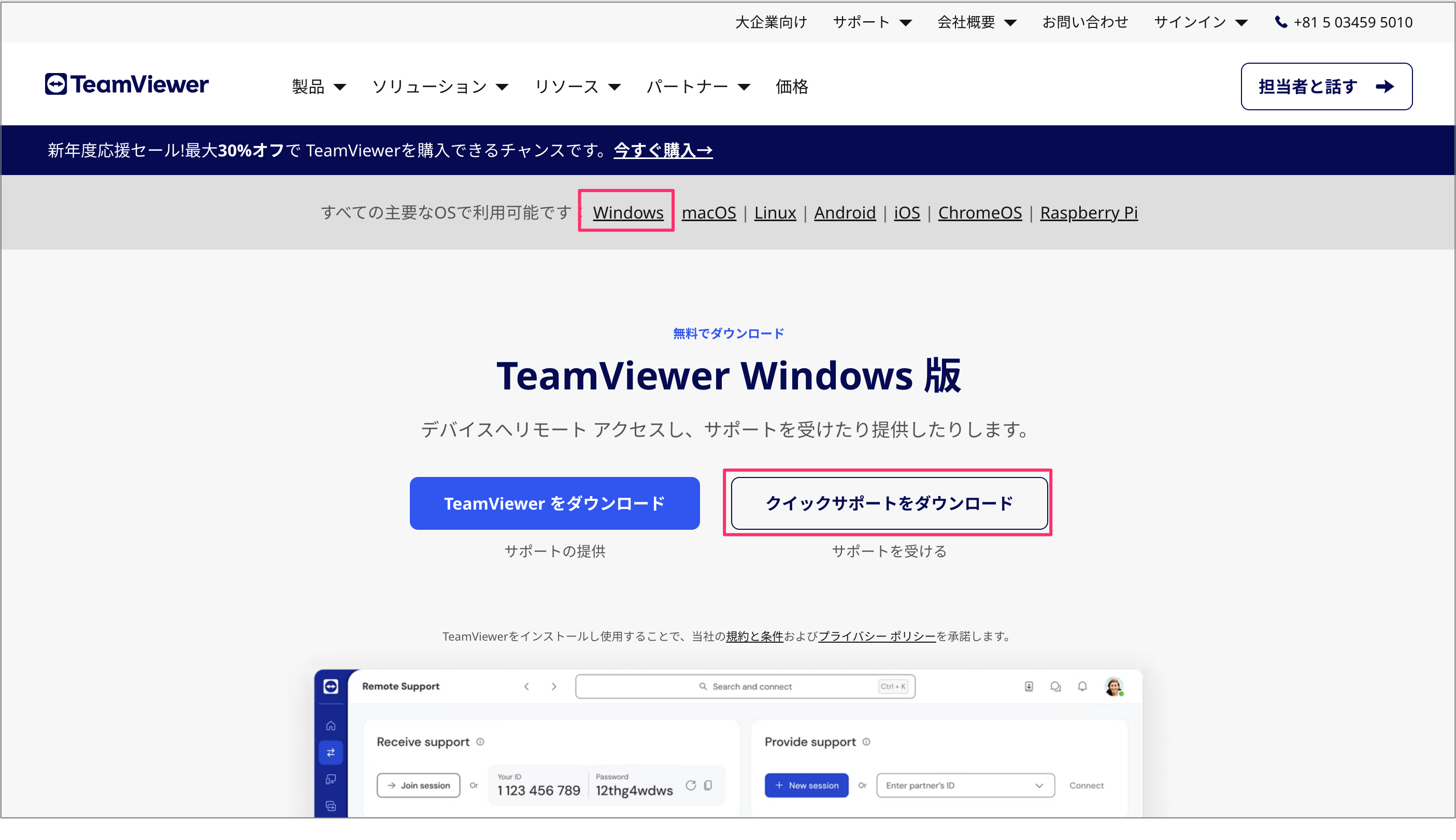Expand the サポート dropdown in top bar
This screenshot has height=840, width=1456.
[872, 22]
